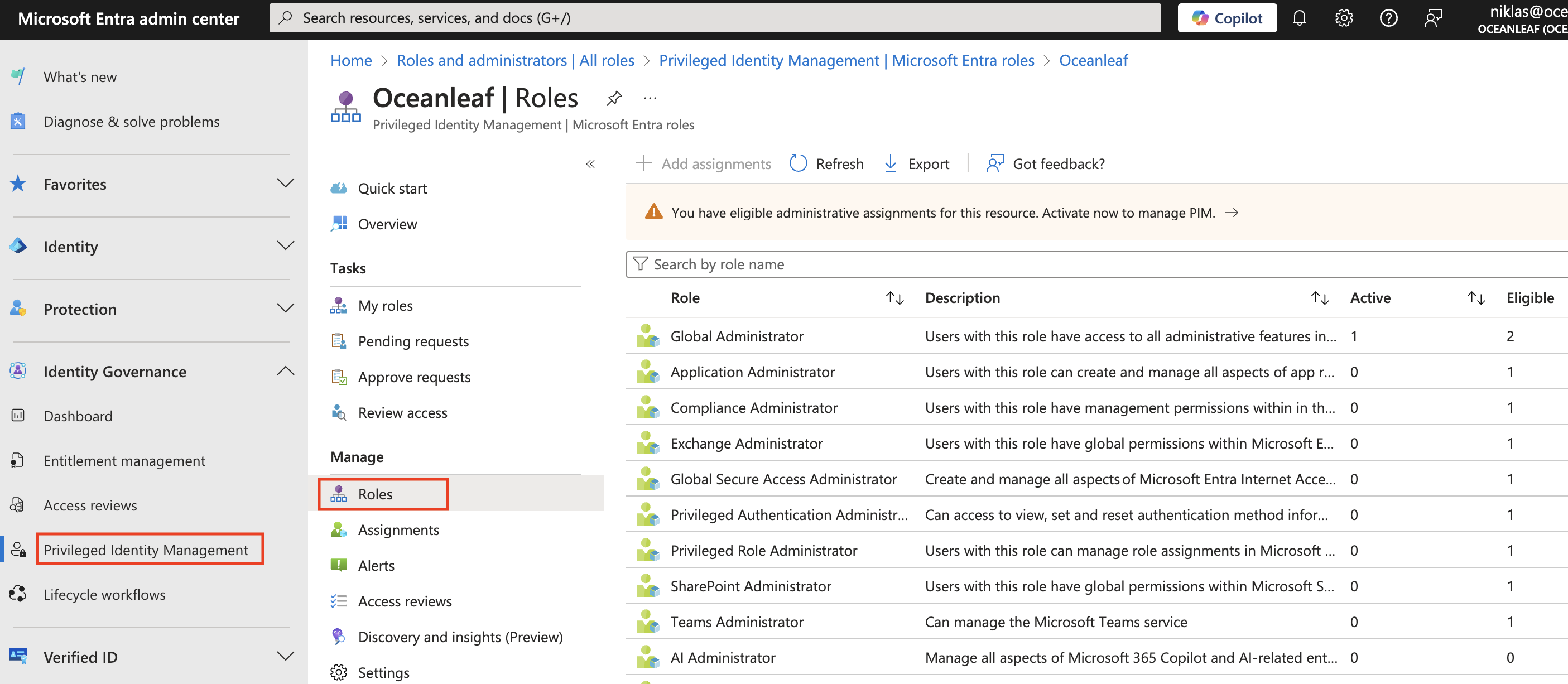This screenshot has height=684, width=1568.
Task: Click the Quick start rocket icon
Action: pyautogui.click(x=339, y=188)
